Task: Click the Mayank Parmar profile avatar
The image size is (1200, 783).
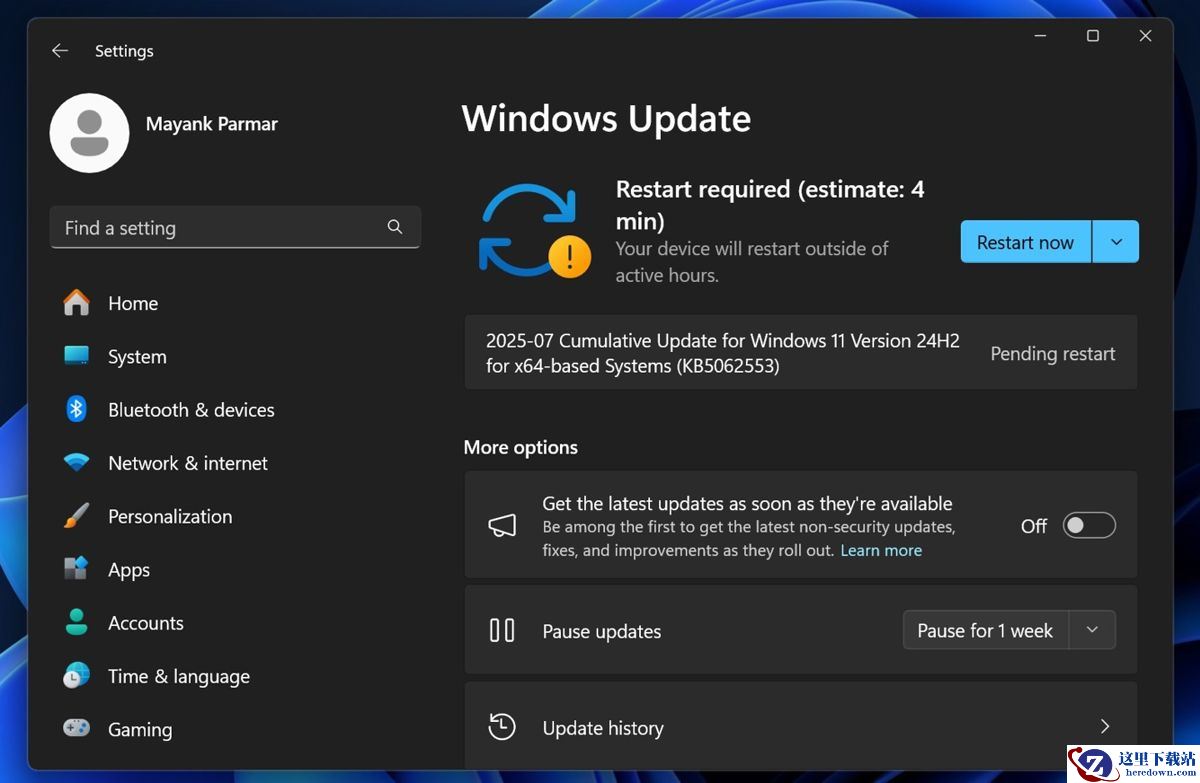Action: tap(89, 133)
